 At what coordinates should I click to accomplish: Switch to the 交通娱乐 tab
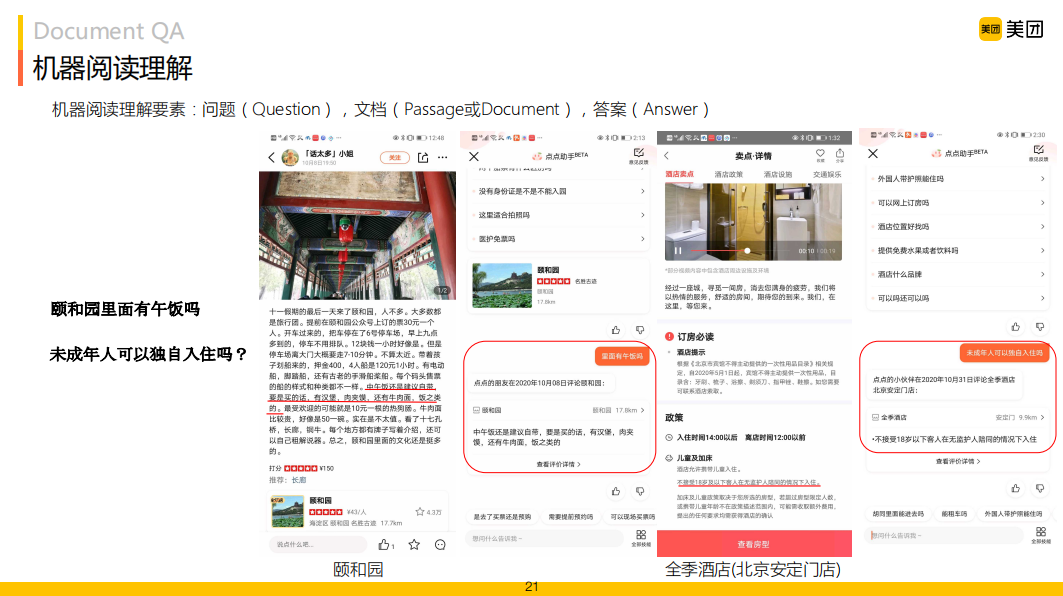pyautogui.click(x=827, y=174)
